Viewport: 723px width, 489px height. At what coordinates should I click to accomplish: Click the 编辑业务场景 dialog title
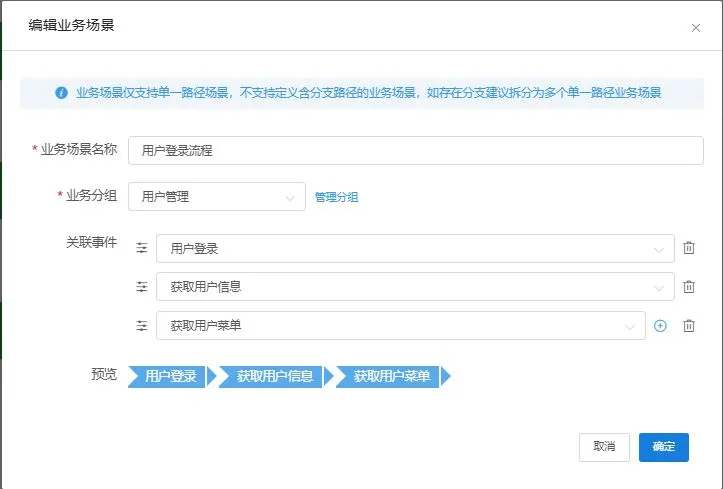(71, 25)
